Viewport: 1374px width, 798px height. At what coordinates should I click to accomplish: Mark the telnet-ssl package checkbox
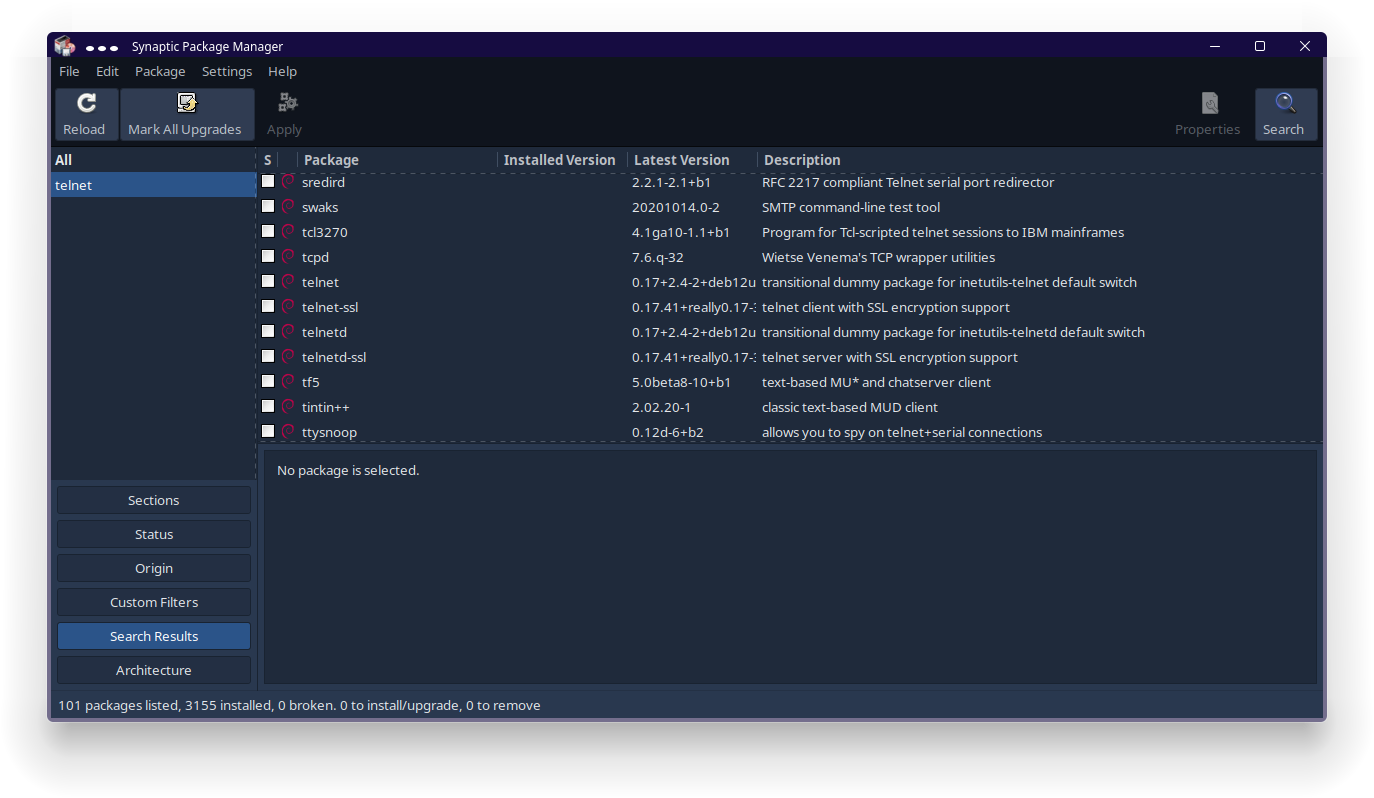(268, 307)
